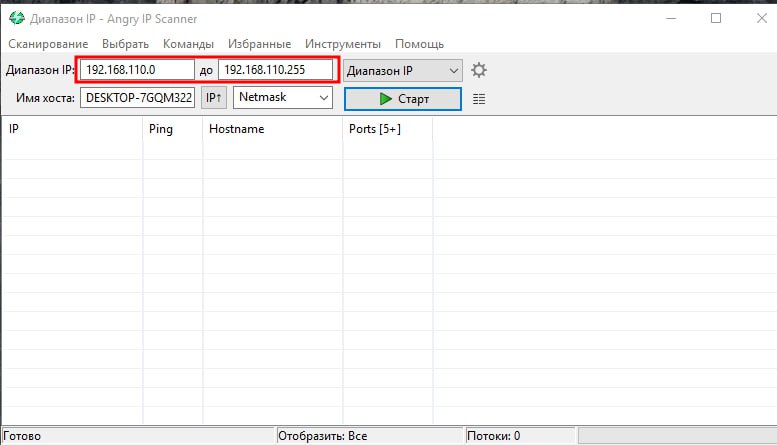Sort results by the IP column header
This screenshot has height=445, width=777.
pos(70,129)
